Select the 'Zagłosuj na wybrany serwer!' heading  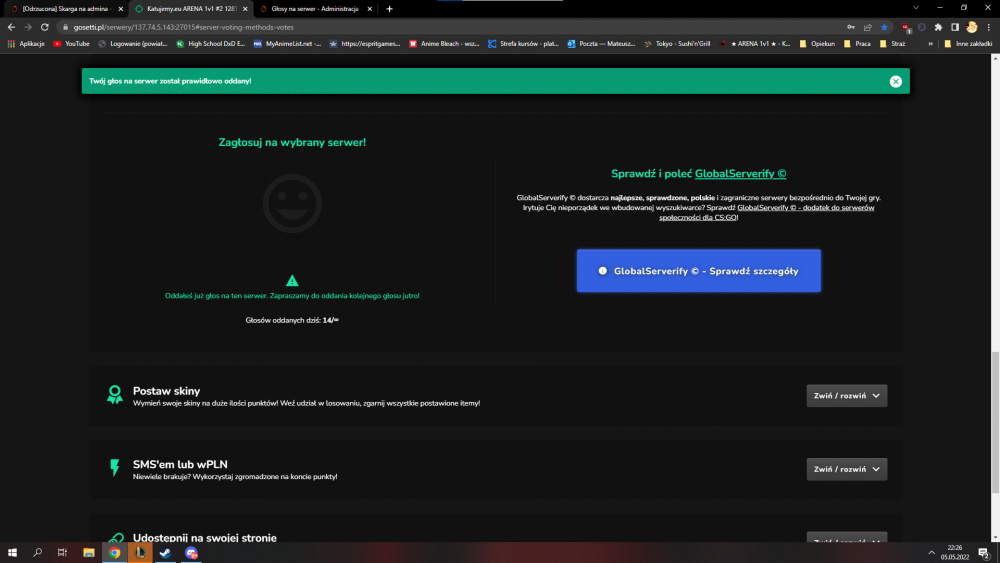click(x=292, y=142)
